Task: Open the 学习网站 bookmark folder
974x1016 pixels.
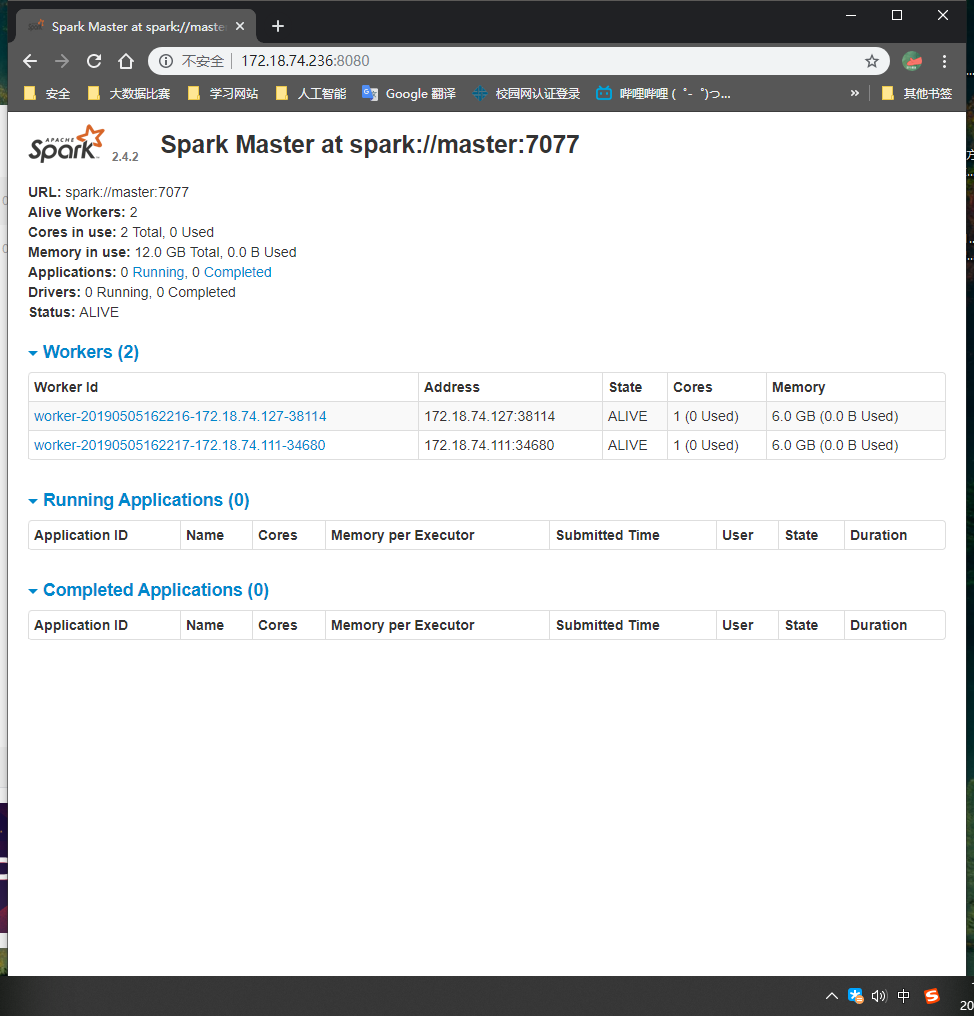Action: (x=223, y=93)
